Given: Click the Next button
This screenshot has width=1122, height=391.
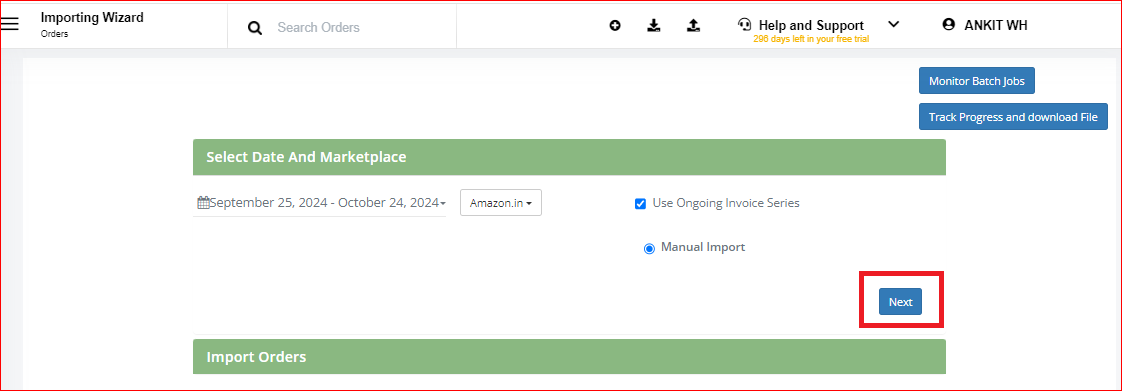Looking at the screenshot, I should (900, 302).
